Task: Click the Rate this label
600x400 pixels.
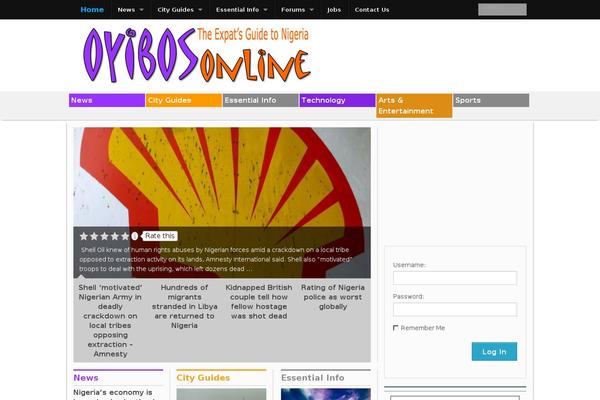Action: click(x=160, y=236)
